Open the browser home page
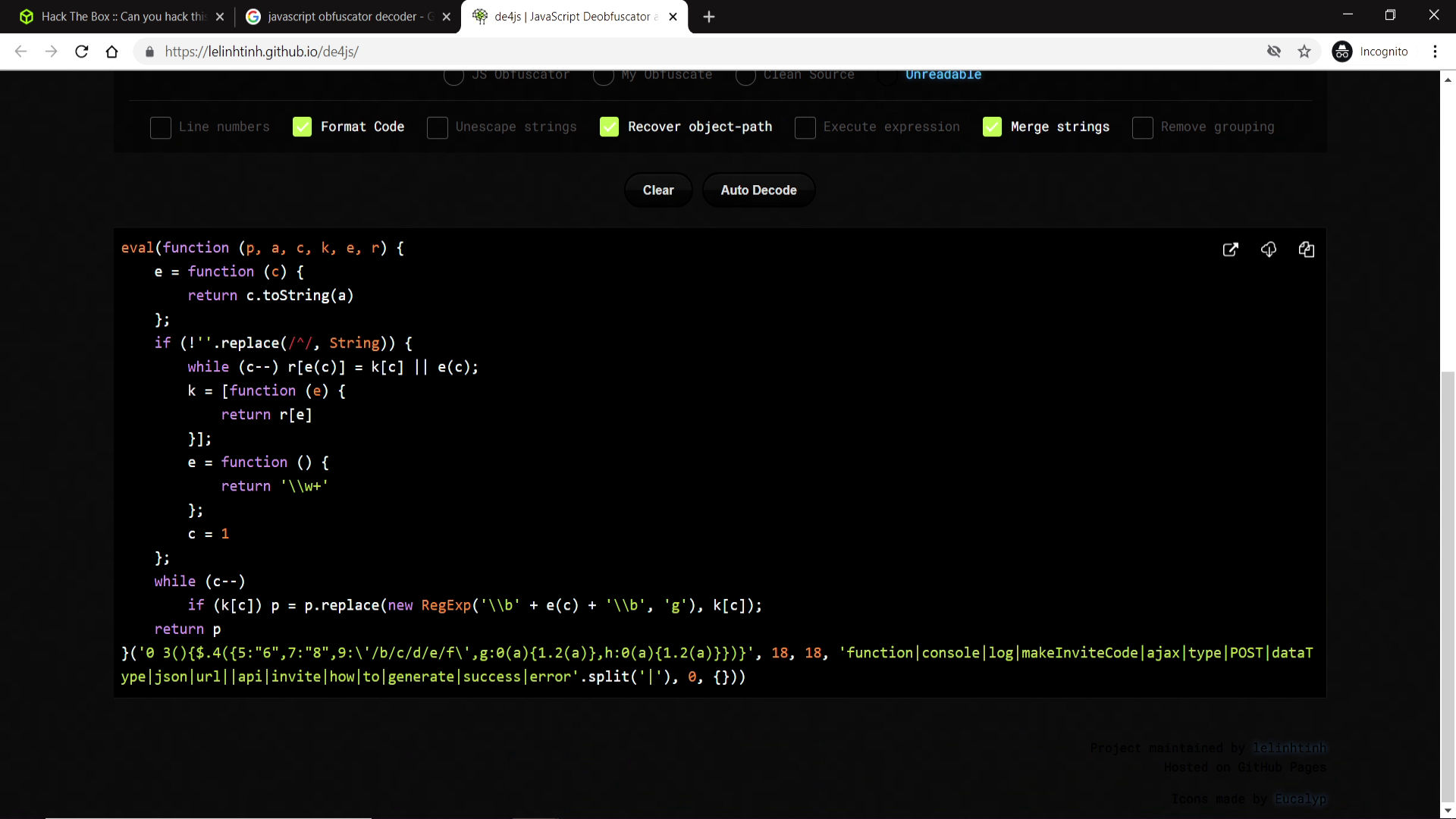 [112, 52]
